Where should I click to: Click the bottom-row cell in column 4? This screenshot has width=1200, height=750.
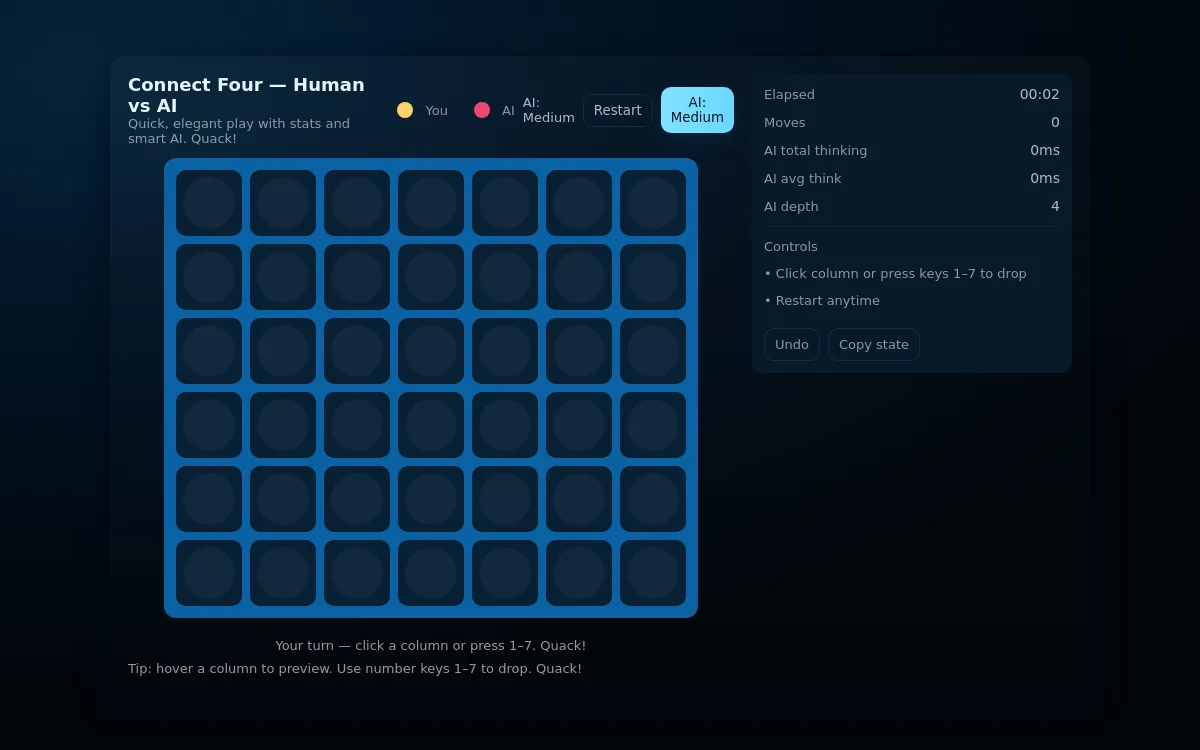tap(431, 573)
